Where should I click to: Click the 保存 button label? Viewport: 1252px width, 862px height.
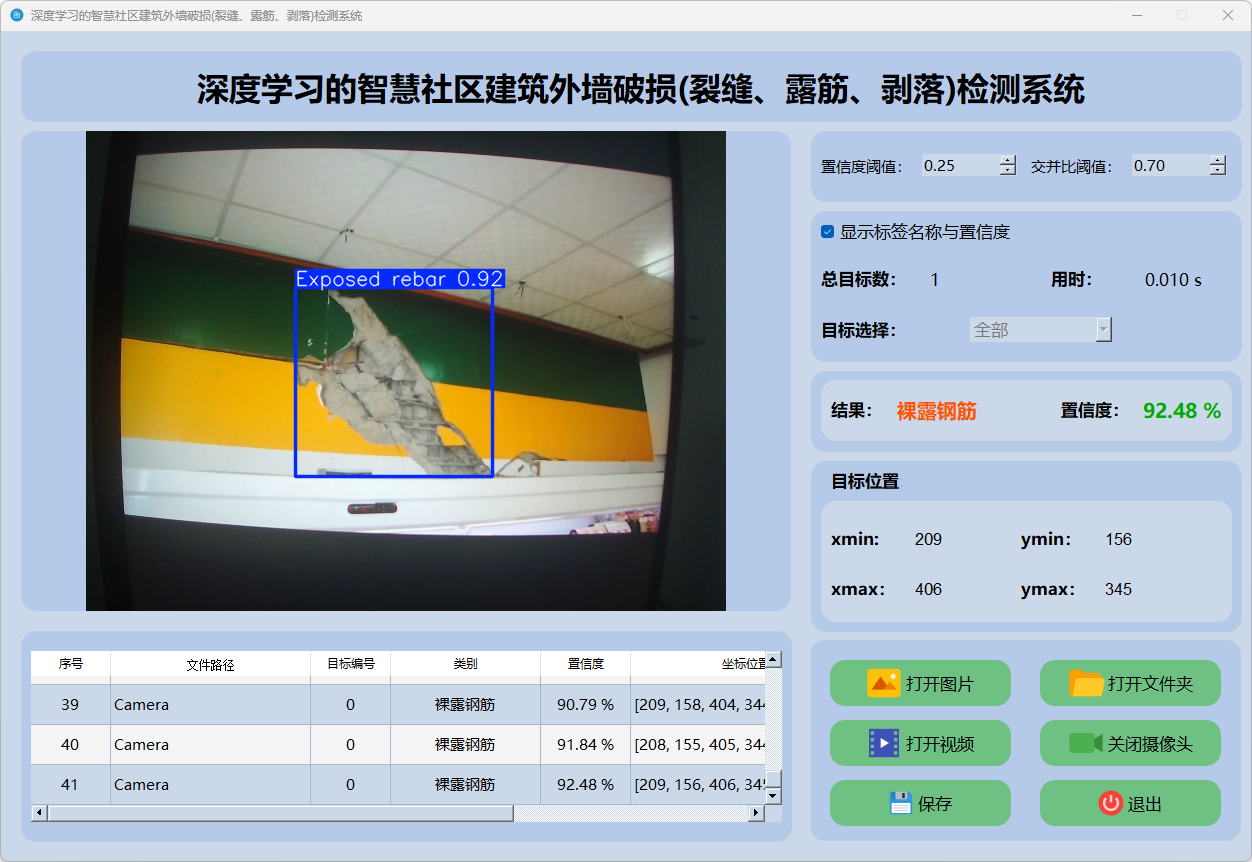pos(935,804)
